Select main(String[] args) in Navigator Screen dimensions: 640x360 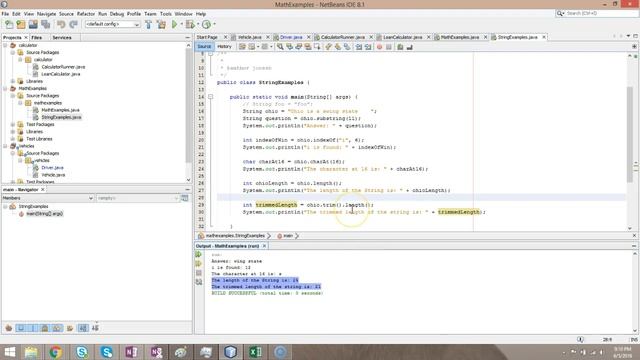[x=44, y=214]
